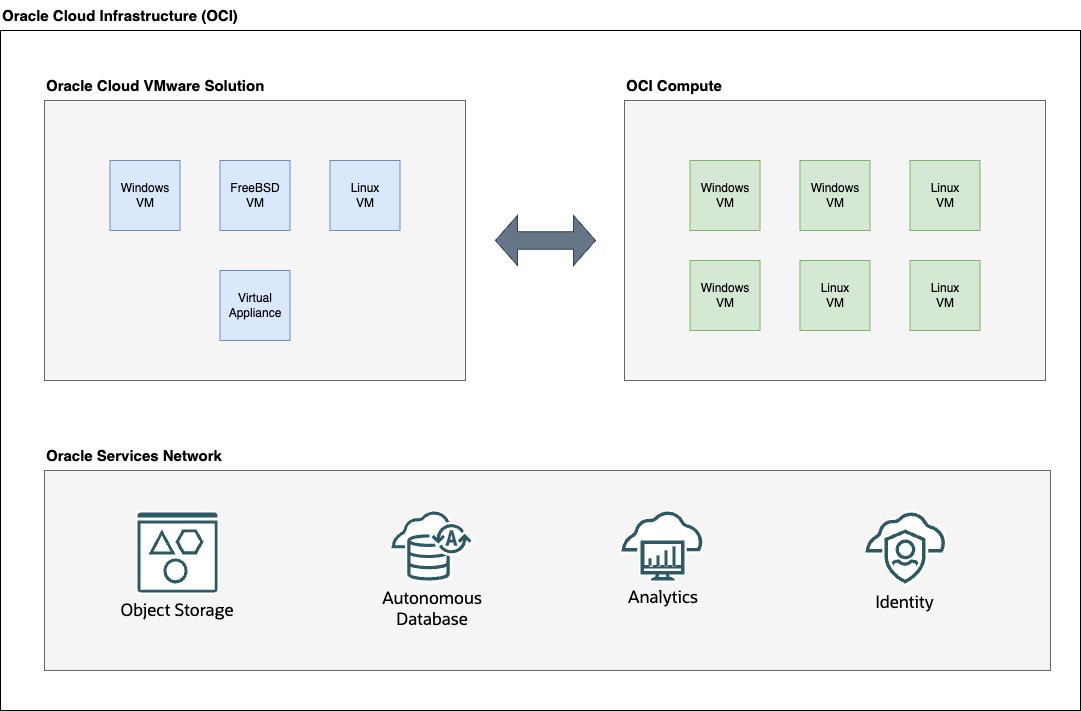Image resolution: width=1081 pixels, height=711 pixels.
Task: Click the Analytics text label
Action: 662,596
